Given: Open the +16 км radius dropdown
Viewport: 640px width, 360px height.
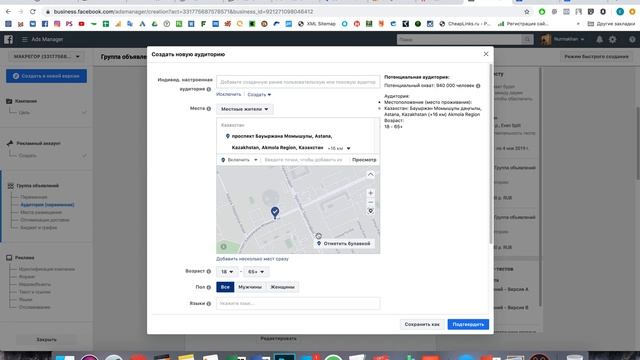Looking at the screenshot, I should click(x=339, y=148).
